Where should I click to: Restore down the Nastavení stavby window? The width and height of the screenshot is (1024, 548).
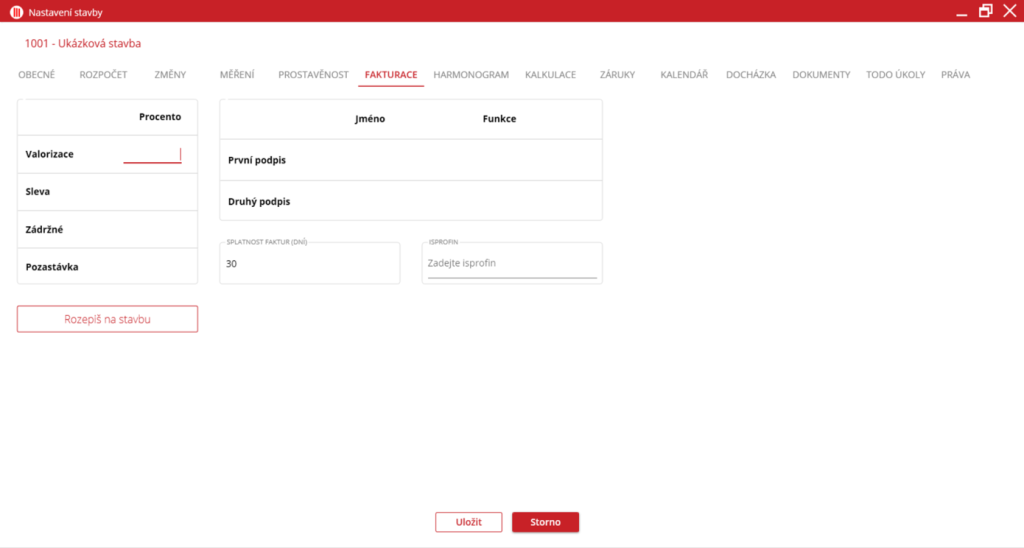pyautogui.click(x=986, y=11)
